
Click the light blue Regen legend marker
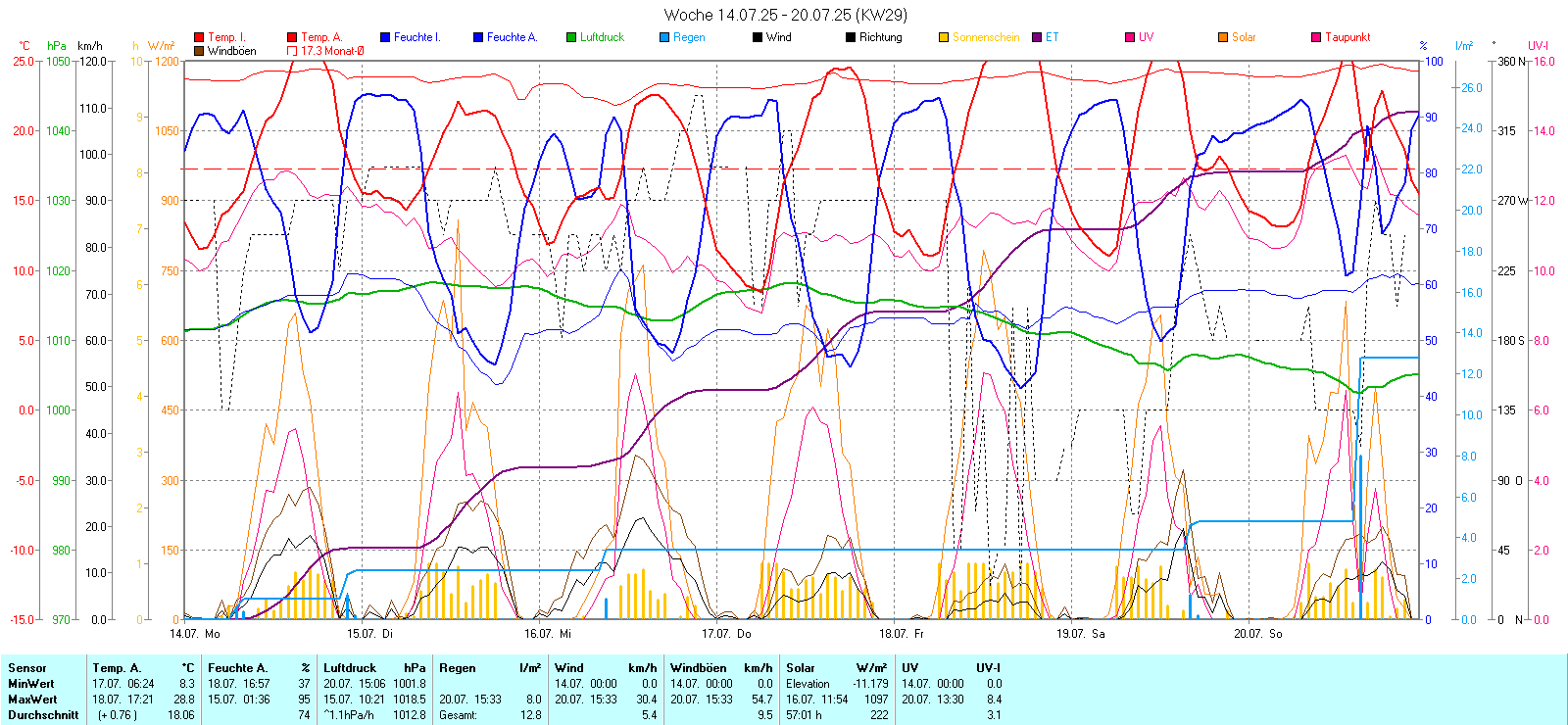[664, 37]
